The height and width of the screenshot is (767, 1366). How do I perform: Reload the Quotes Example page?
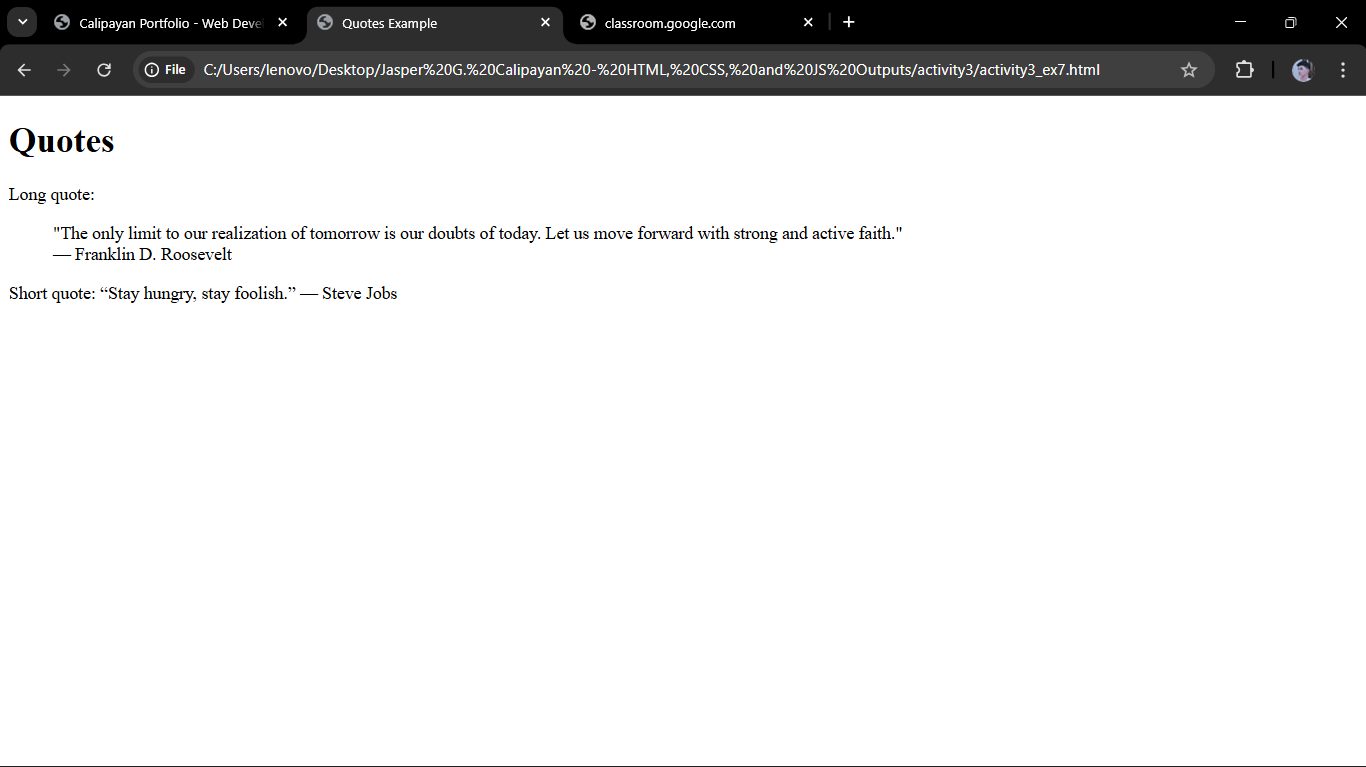click(x=104, y=70)
